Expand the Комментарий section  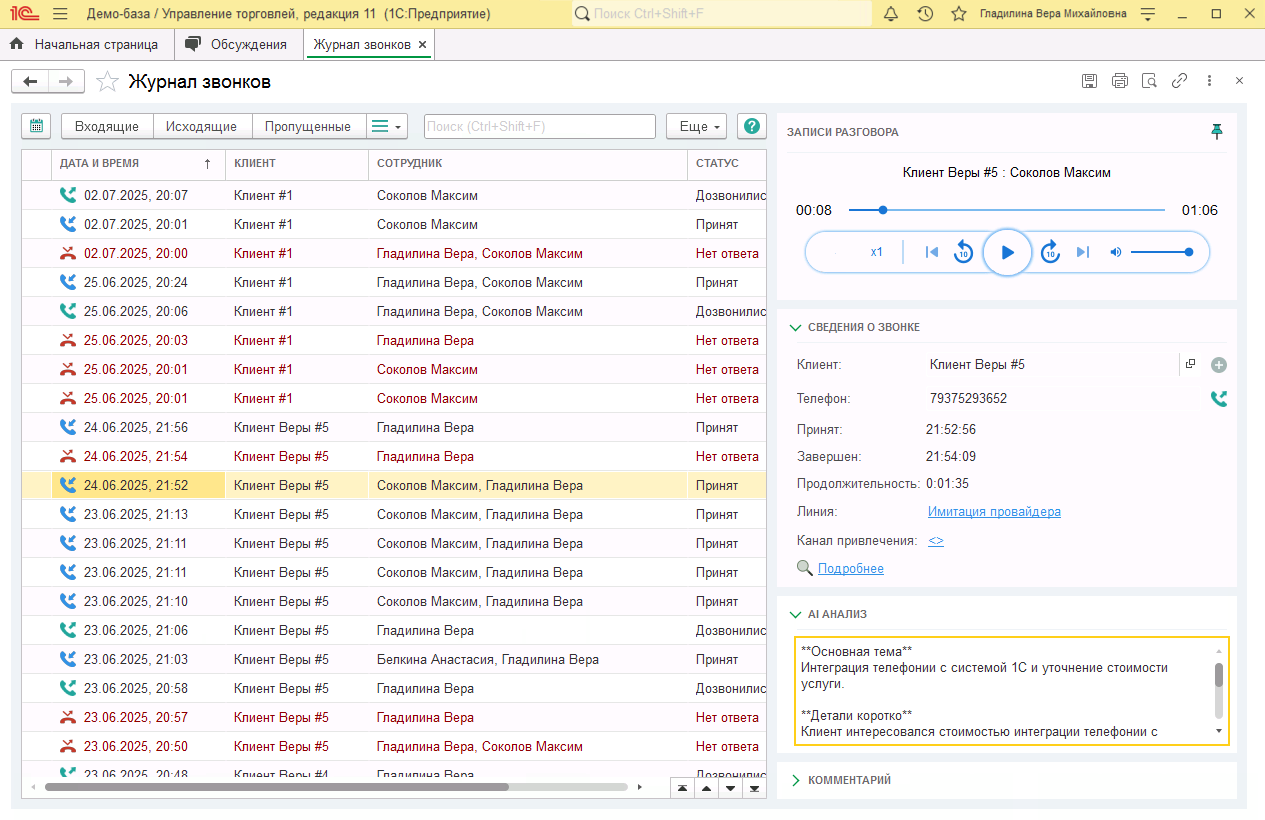[796, 780]
